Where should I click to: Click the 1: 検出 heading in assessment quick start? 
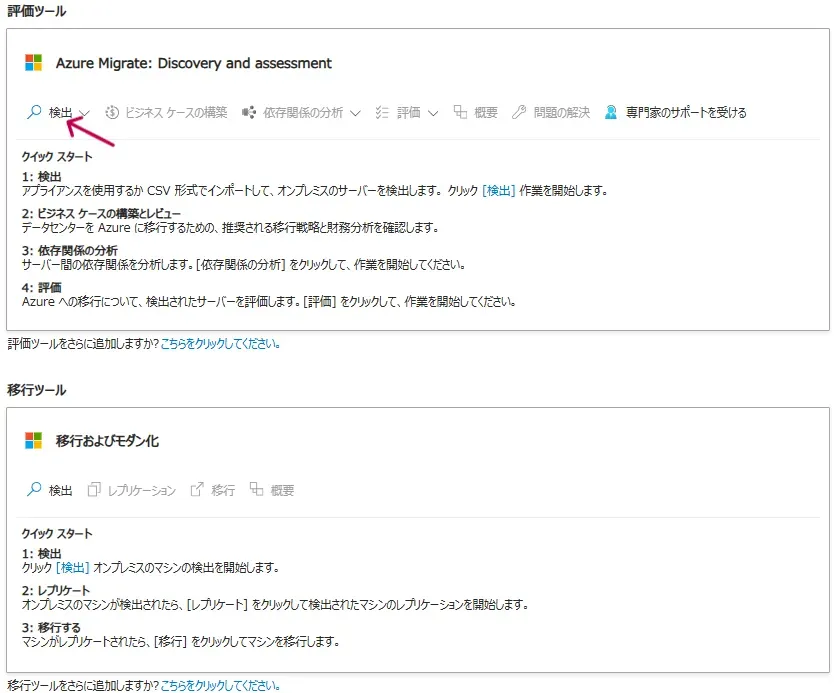(42, 177)
